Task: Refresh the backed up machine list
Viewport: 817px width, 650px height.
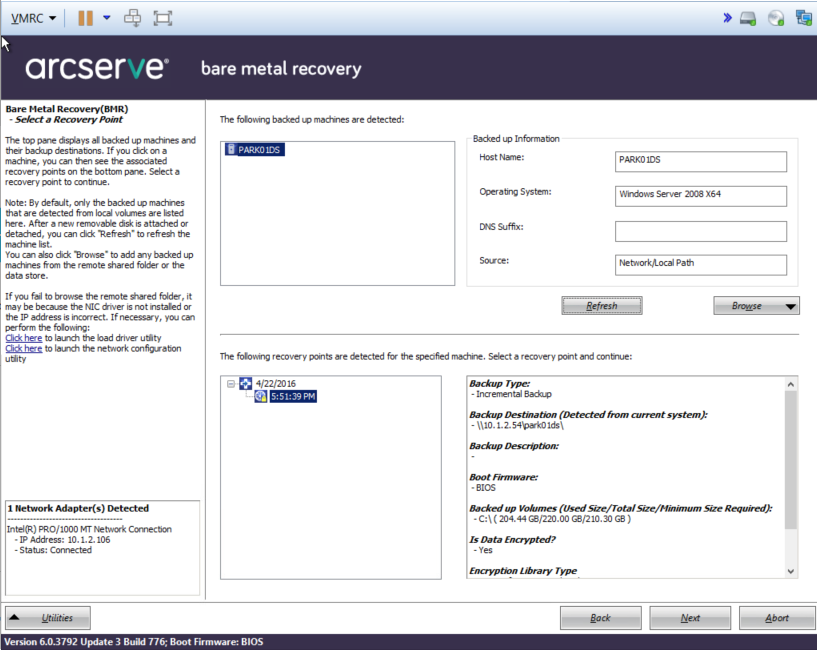Action: pyautogui.click(x=602, y=305)
